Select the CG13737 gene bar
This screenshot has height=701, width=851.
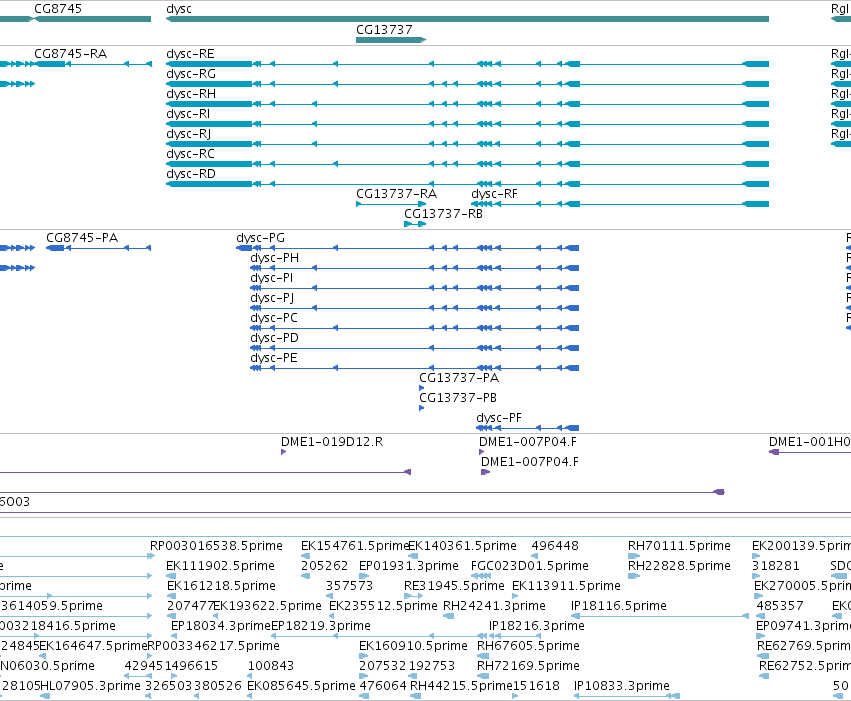pos(391,40)
